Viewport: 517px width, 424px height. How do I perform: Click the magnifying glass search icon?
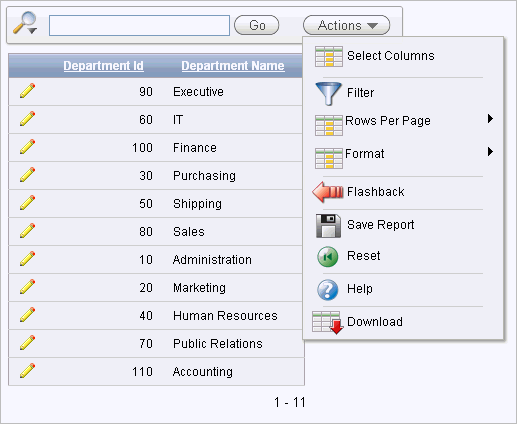click(x=25, y=23)
